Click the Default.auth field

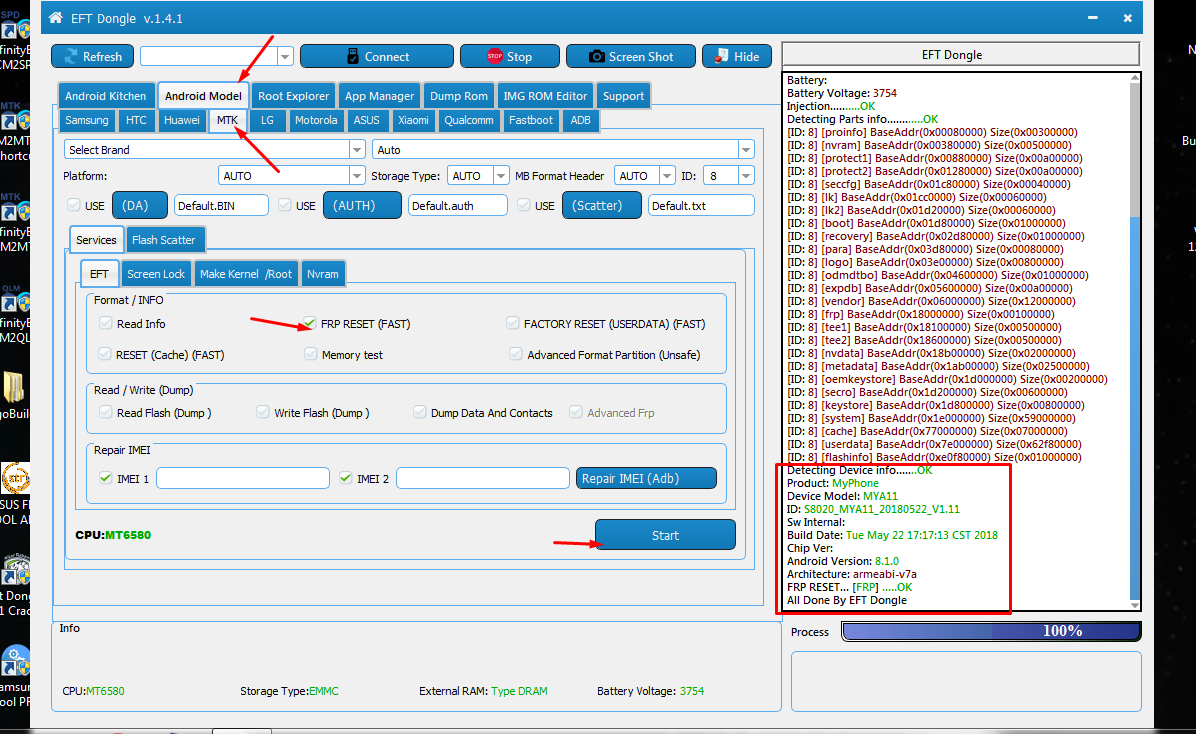click(458, 206)
